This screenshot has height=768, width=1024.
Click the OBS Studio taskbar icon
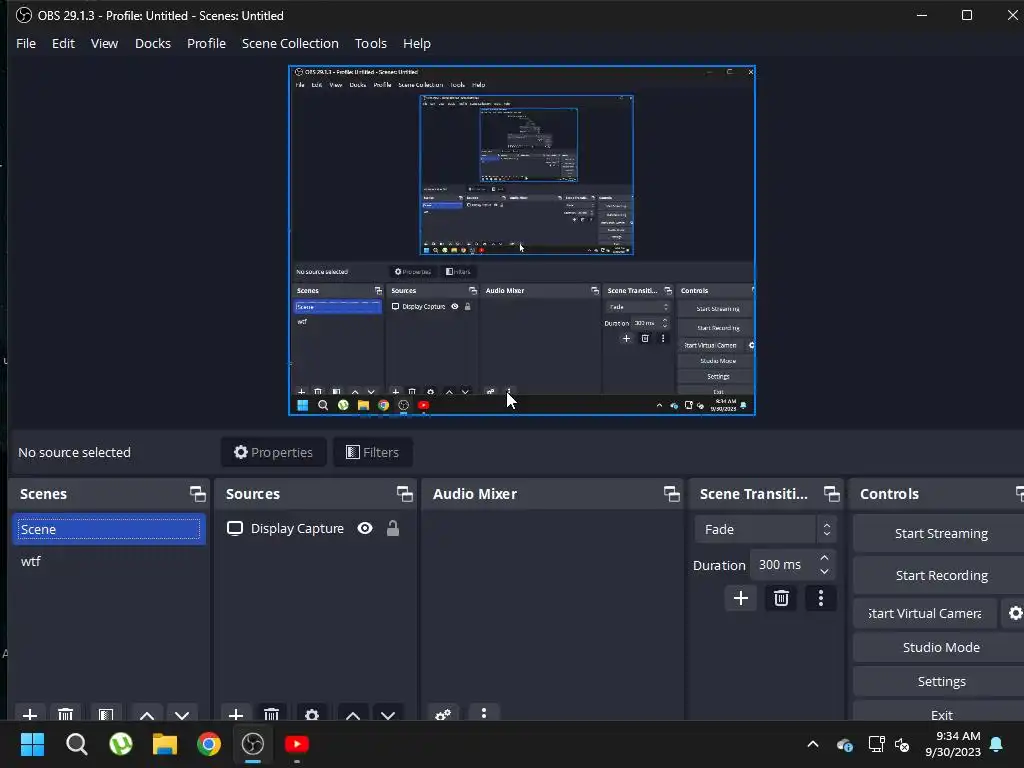[253, 744]
